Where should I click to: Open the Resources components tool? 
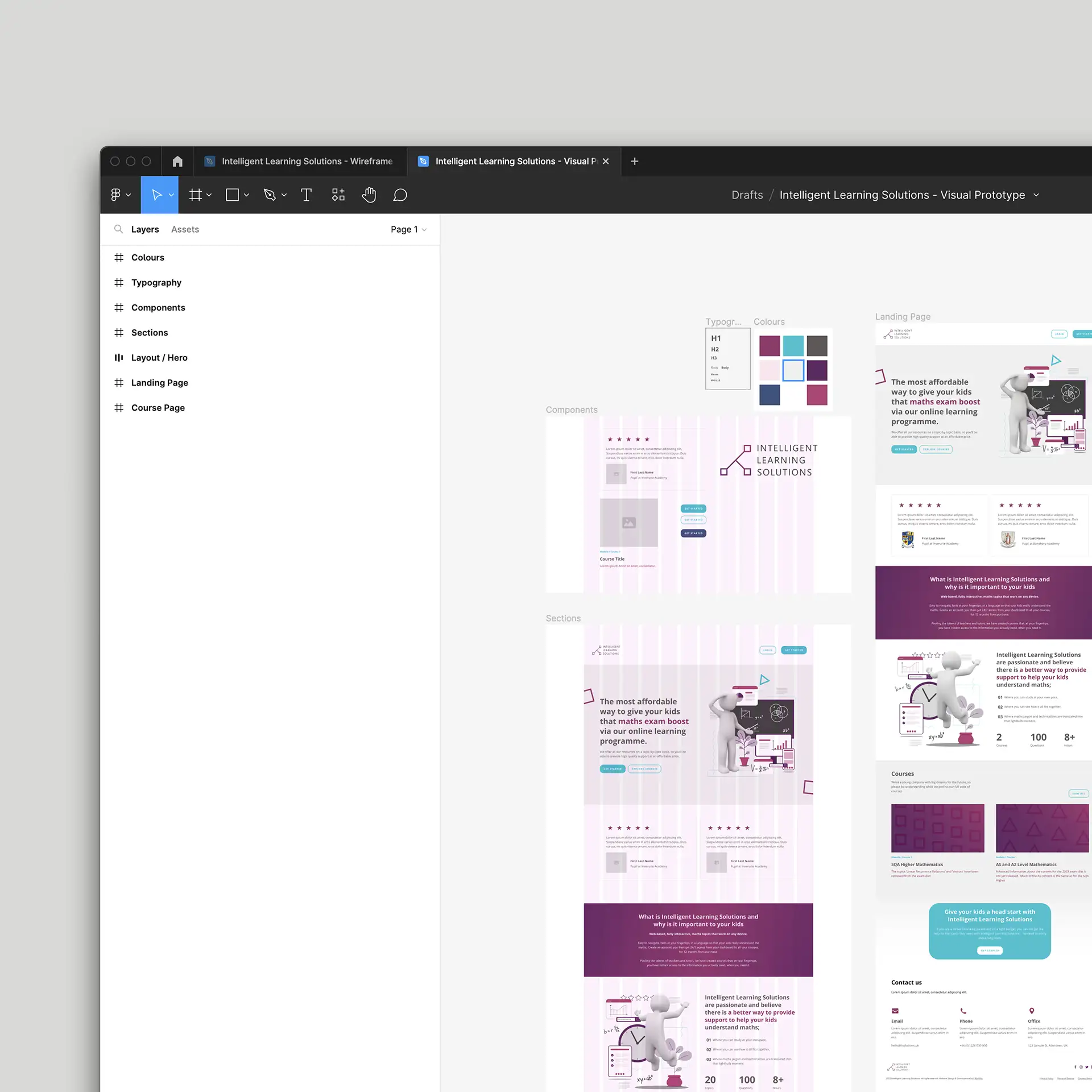click(338, 195)
